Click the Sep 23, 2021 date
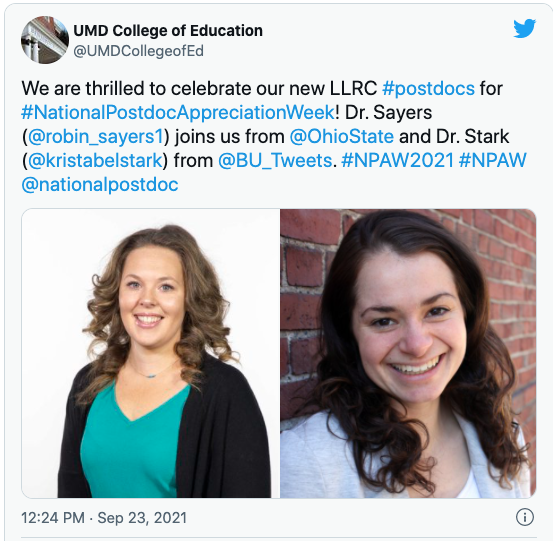Image resolution: width=553 pixels, height=541 pixels. tap(142, 518)
